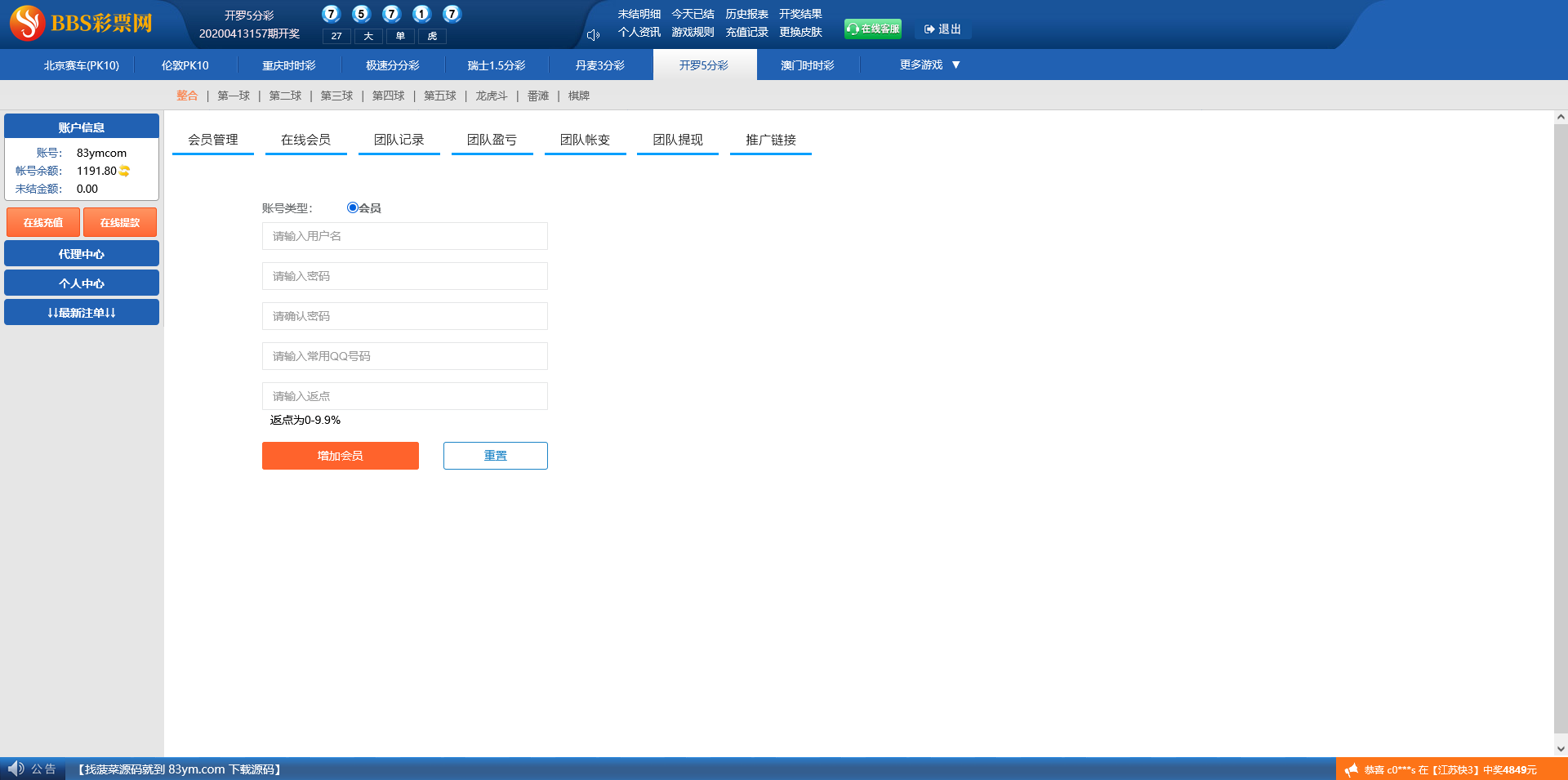Focus the 请输入密码 password field
The image size is (1568, 780).
point(405,276)
